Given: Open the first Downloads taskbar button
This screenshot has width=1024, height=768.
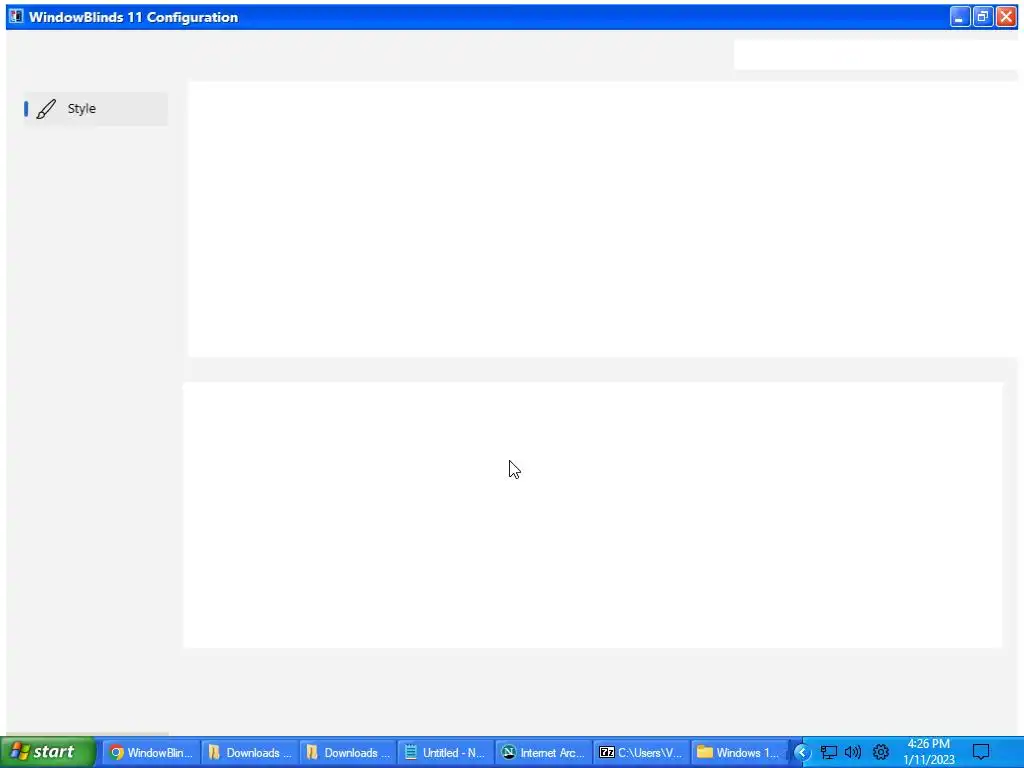Looking at the screenshot, I should click(x=249, y=752).
